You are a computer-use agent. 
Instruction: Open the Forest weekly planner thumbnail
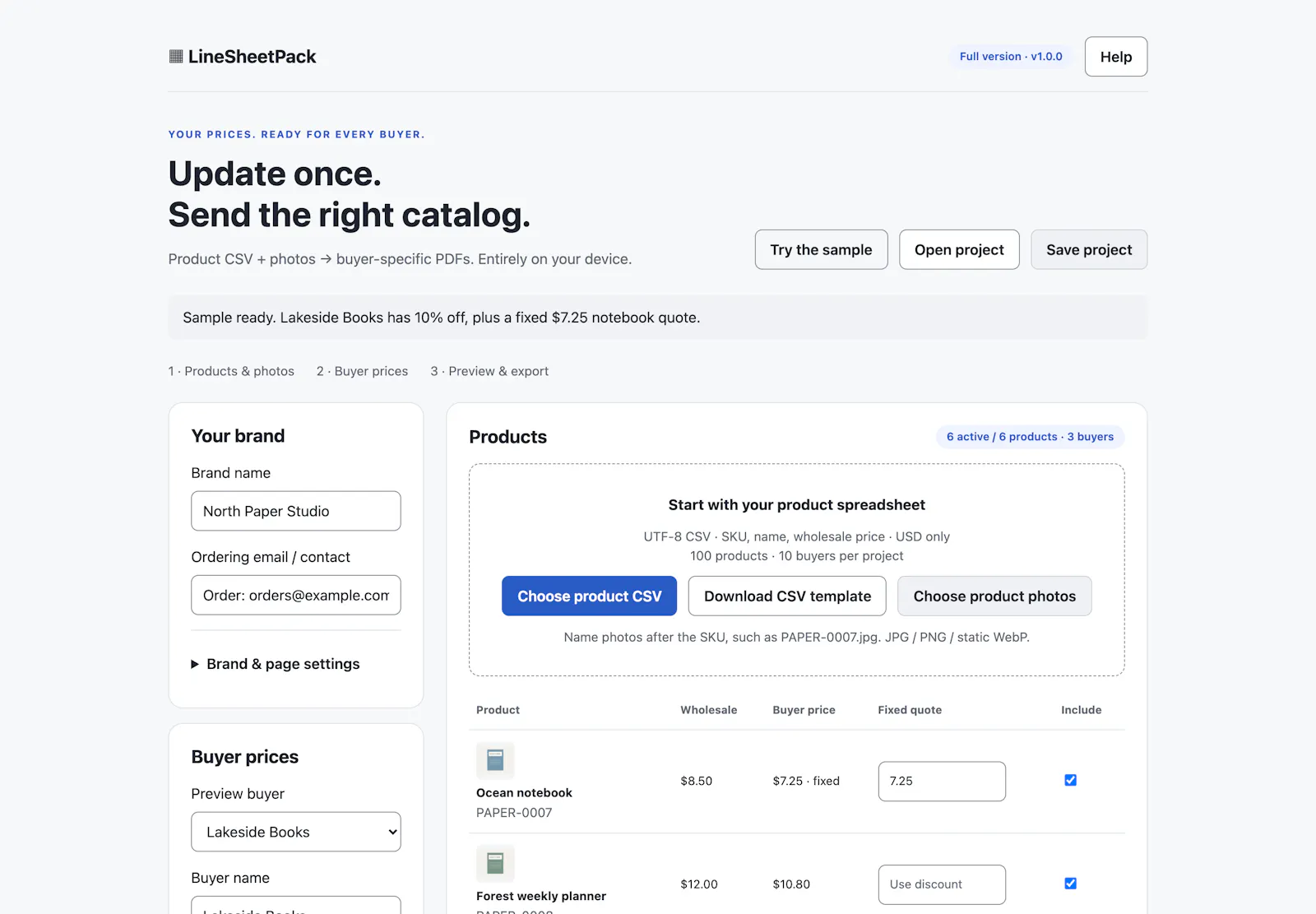pos(495,864)
